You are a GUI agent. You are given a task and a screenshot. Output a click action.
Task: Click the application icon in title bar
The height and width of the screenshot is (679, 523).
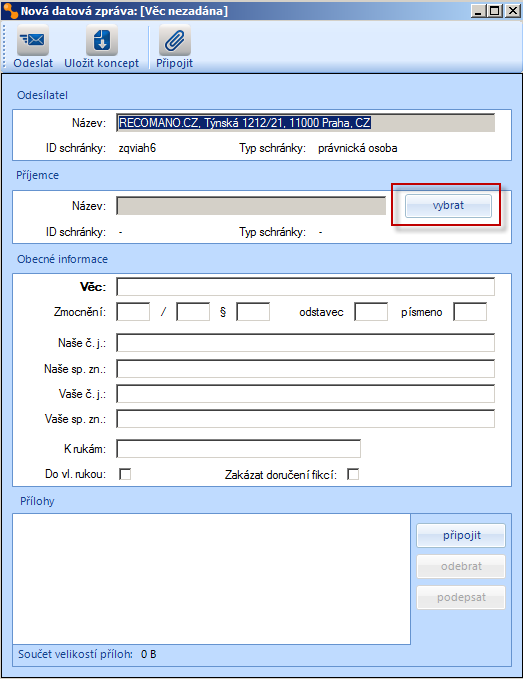[x=10, y=10]
